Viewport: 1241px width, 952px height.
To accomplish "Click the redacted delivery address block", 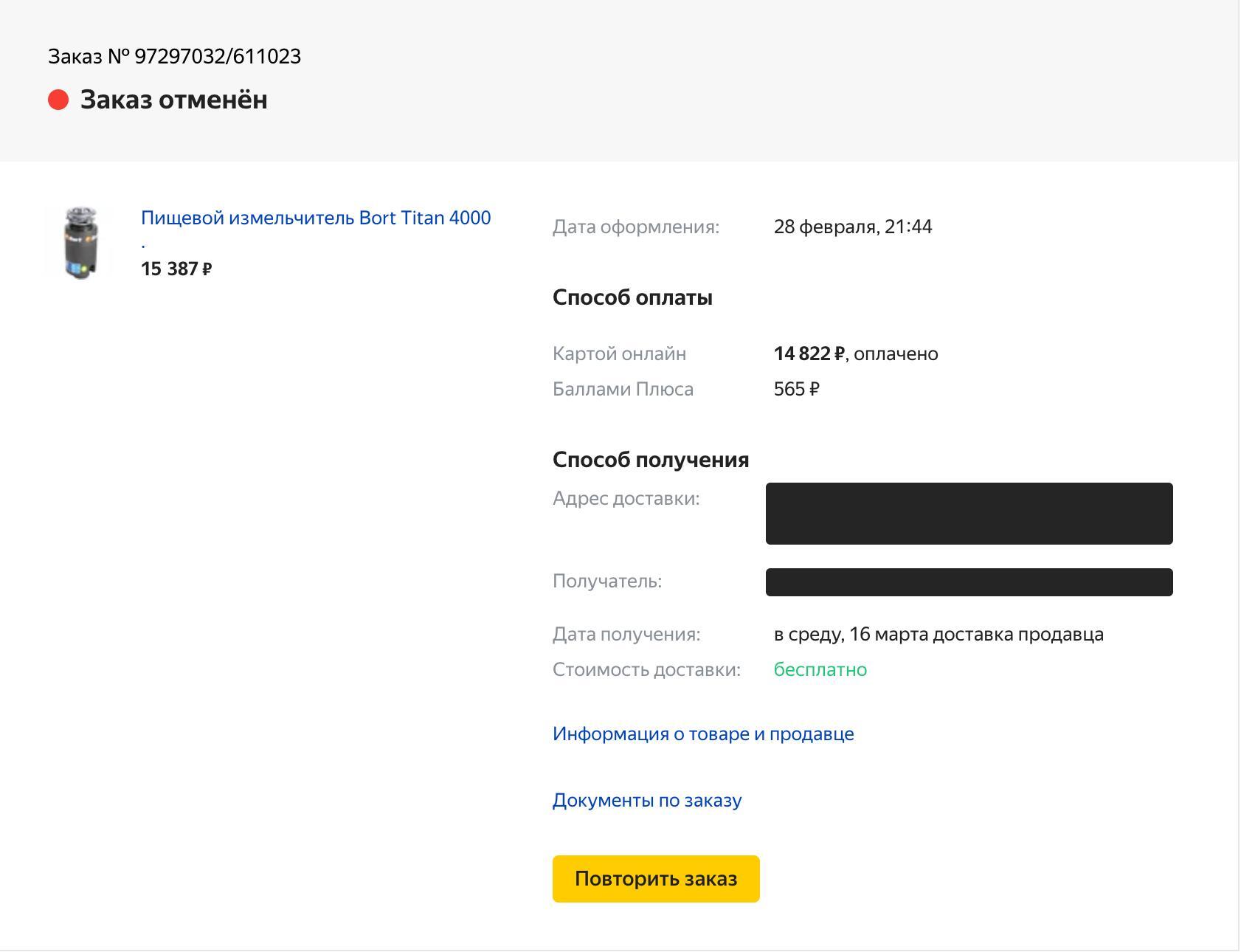I will tap(969, 514).
